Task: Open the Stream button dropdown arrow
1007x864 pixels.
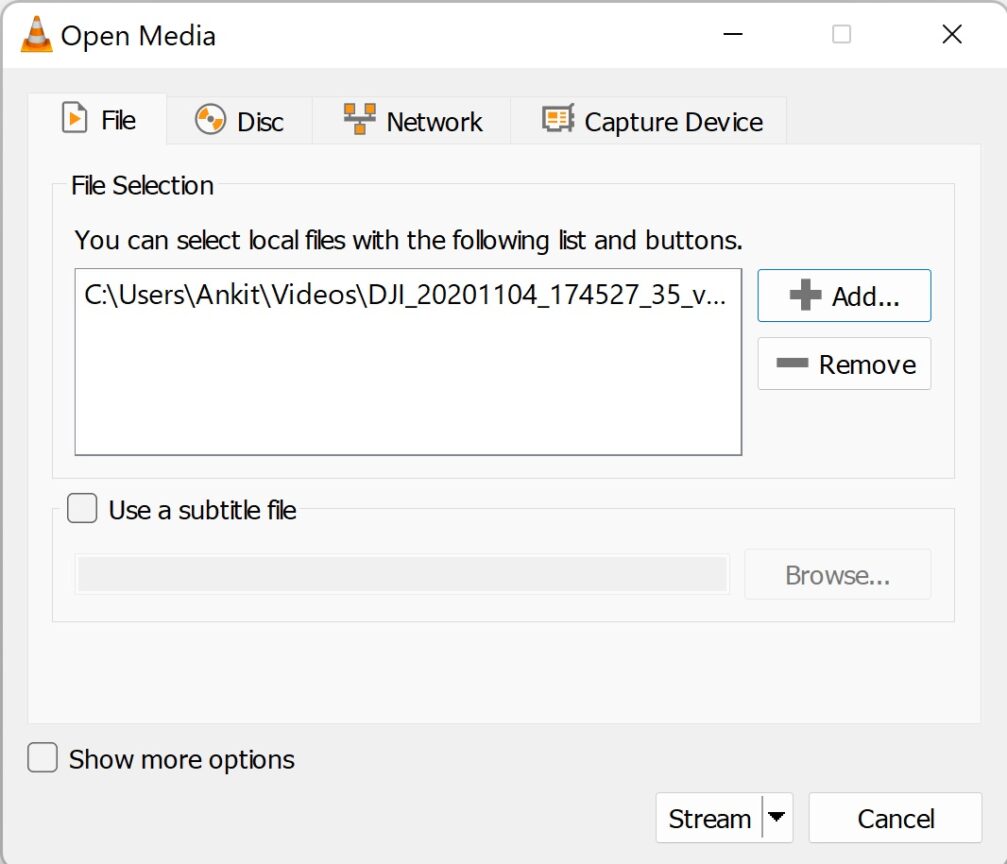Action: click(x=777, y=818)
